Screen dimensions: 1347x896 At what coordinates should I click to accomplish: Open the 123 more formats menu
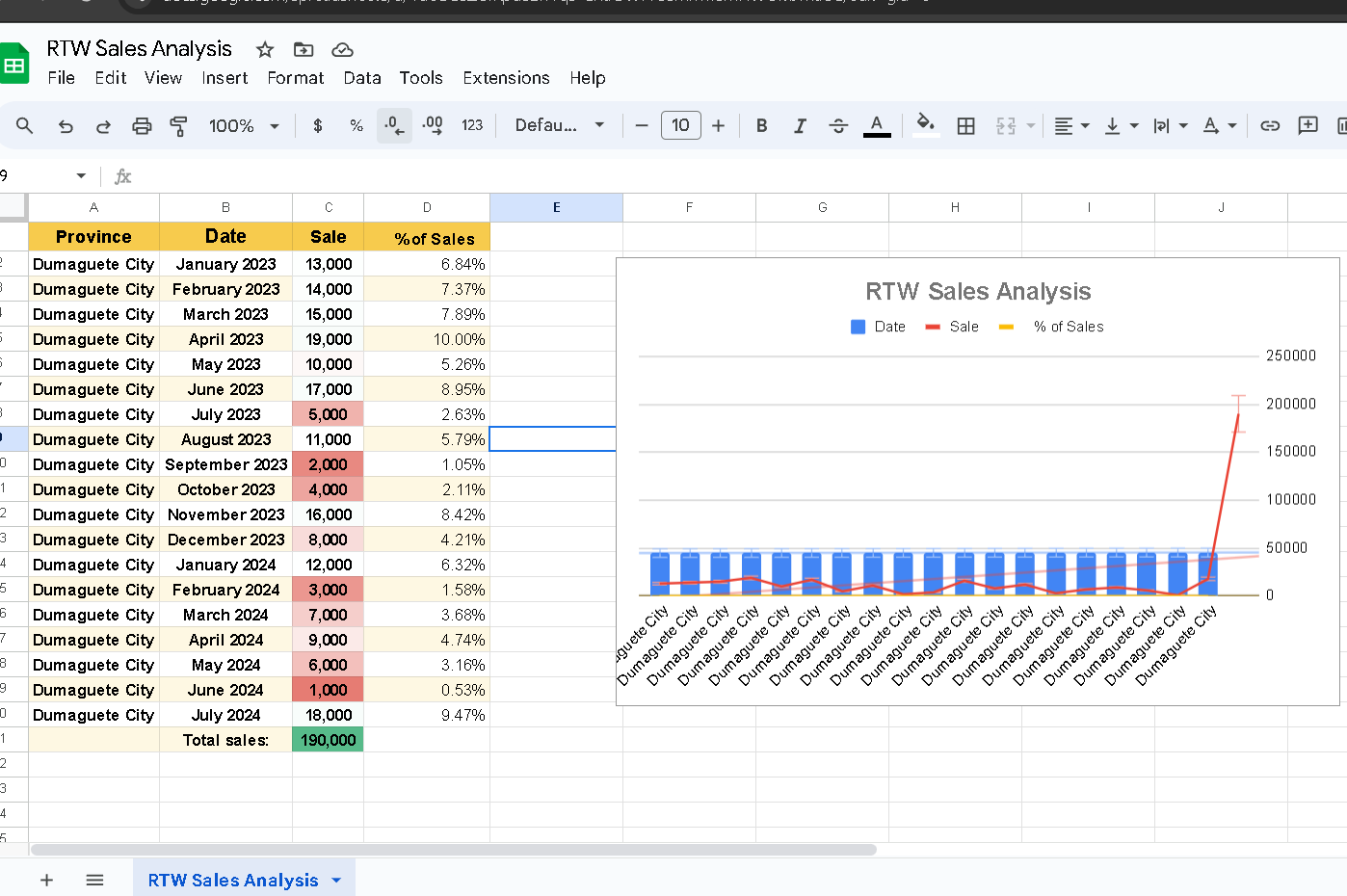coord(472,125)
